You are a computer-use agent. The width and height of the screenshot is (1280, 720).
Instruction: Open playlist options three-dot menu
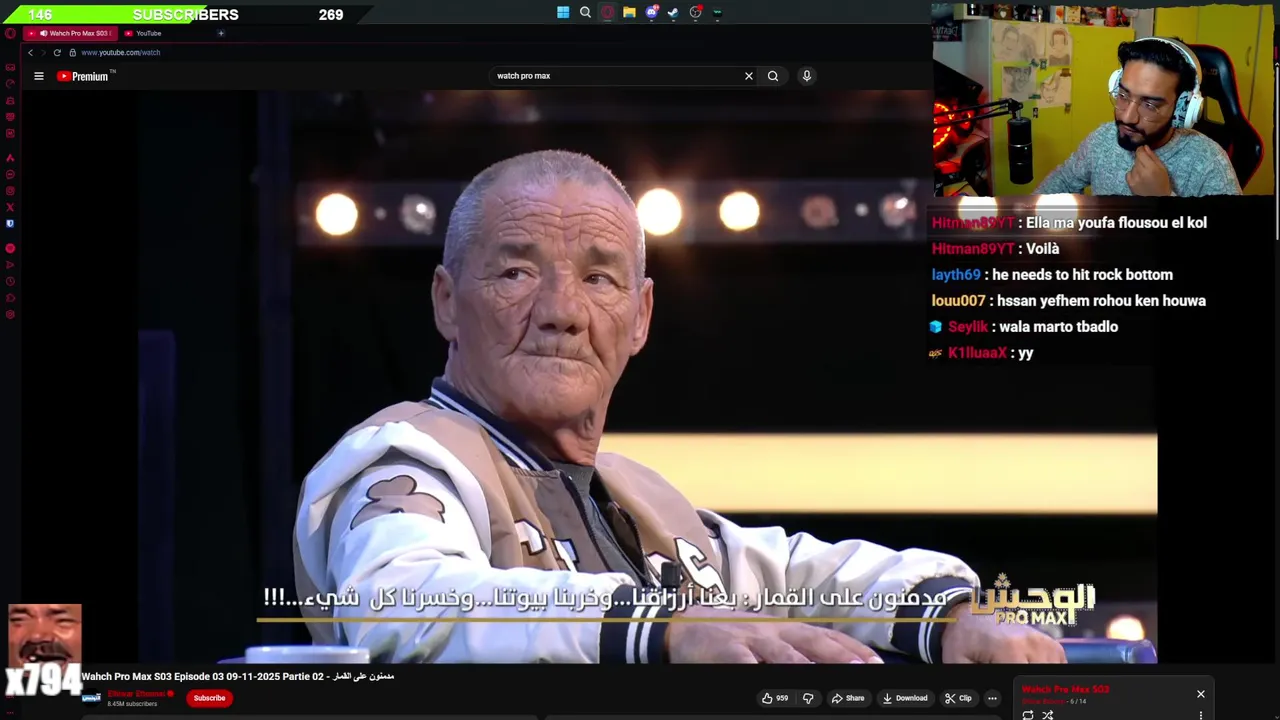tap(1201, 715)
